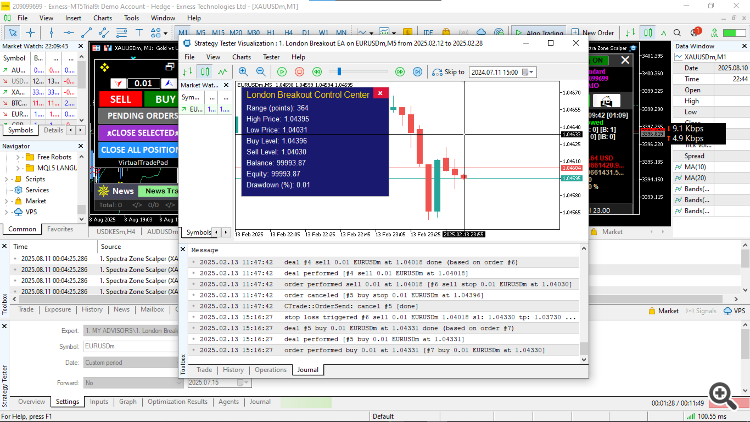The image size is (750, 422).
Task: Close the main Market Watch panel
Action: tap(81, 46)
